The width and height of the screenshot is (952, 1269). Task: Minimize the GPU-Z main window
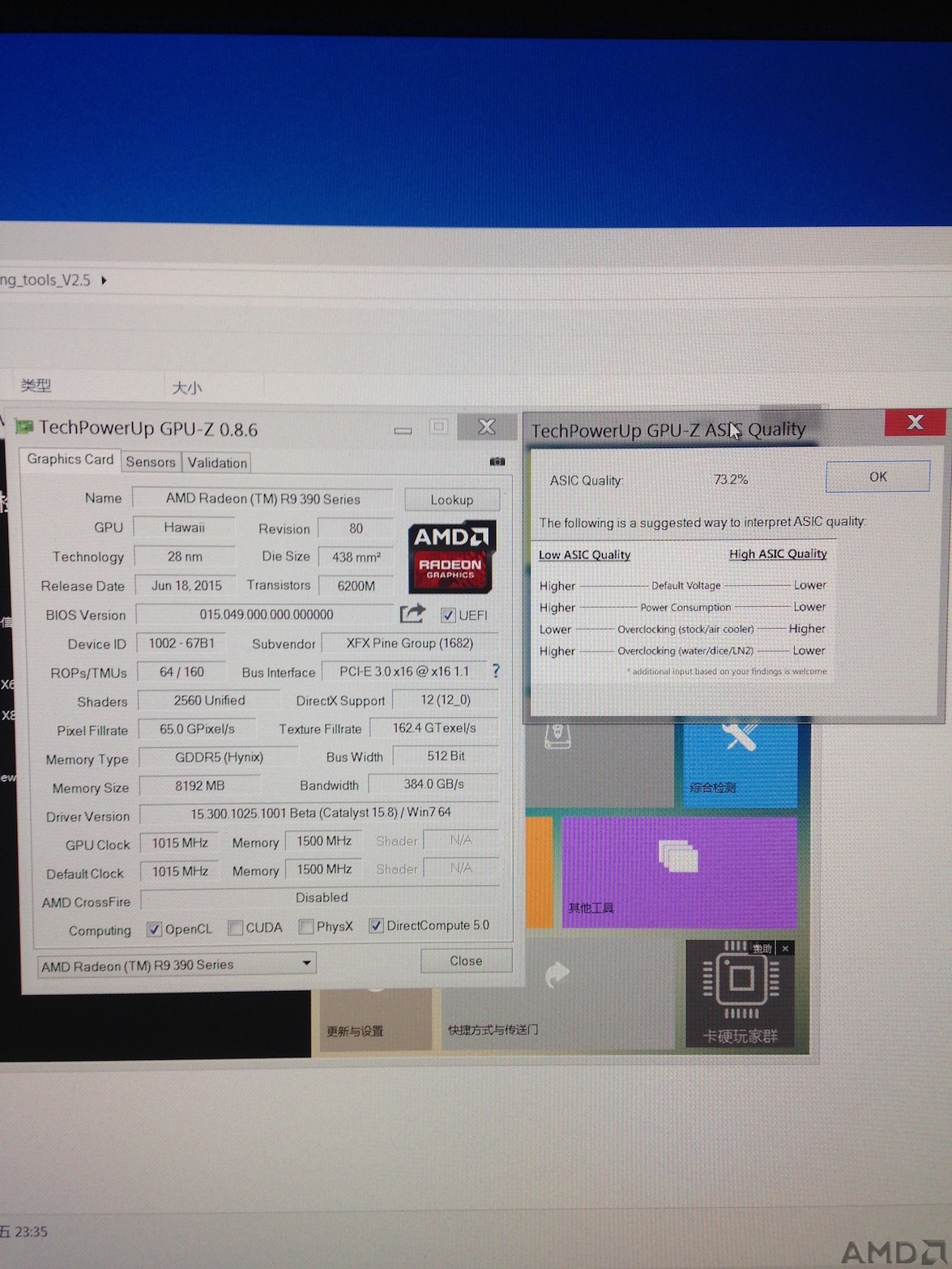click(403, 429)
